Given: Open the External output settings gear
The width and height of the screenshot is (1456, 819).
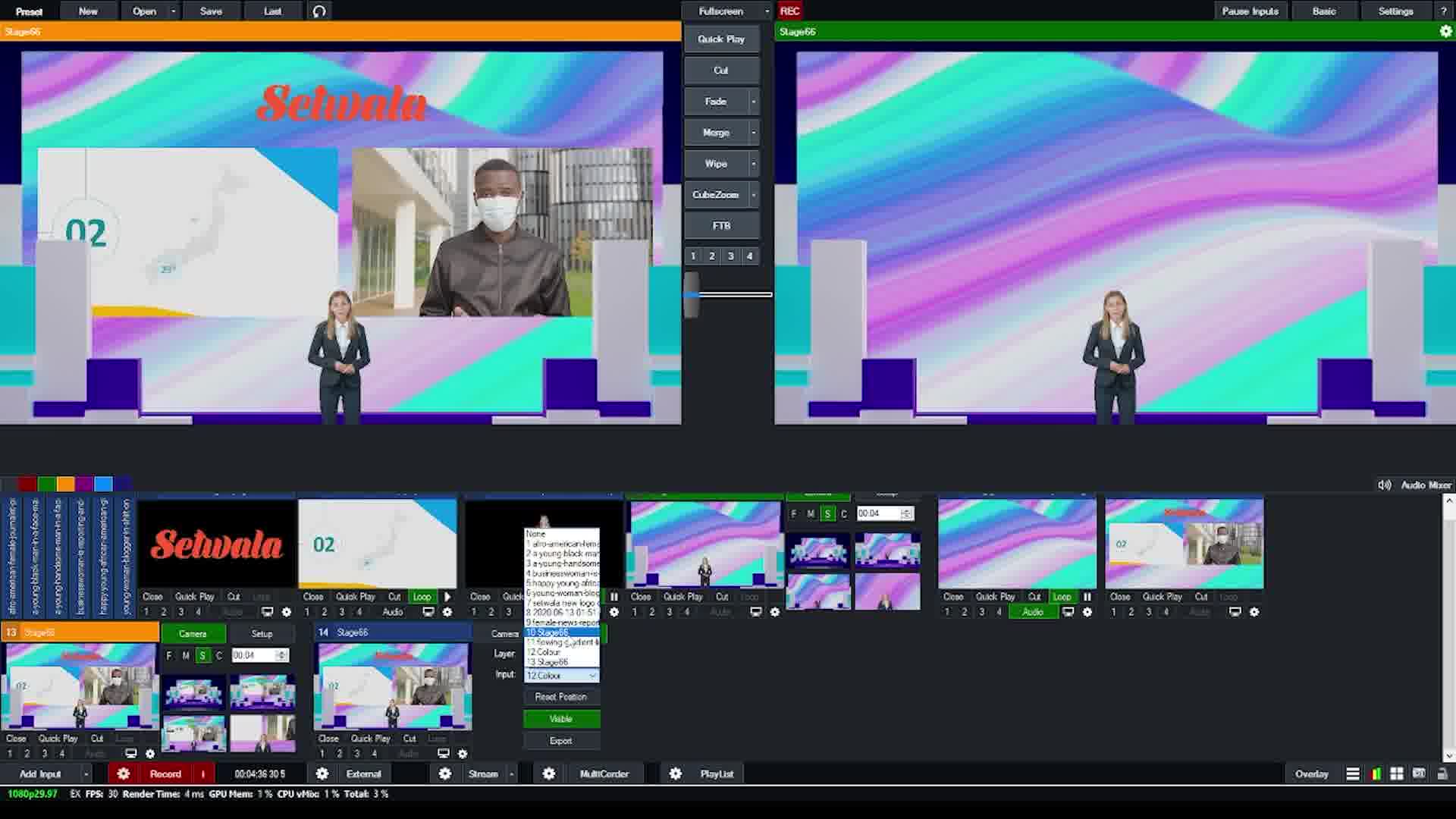Looking at the screenshot, I should [322, 773].
